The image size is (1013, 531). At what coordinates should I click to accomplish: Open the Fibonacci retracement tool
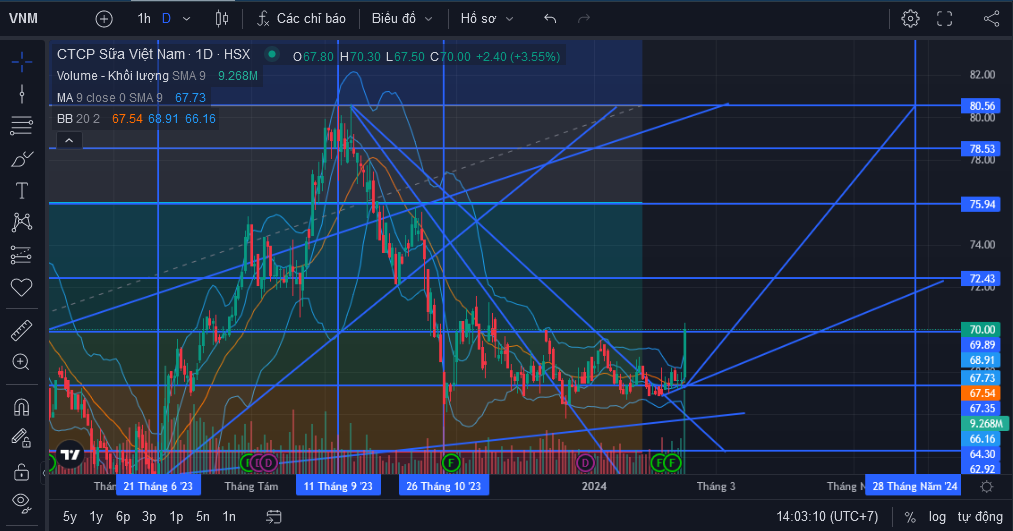pyautogui.click(x=21, y=125)
